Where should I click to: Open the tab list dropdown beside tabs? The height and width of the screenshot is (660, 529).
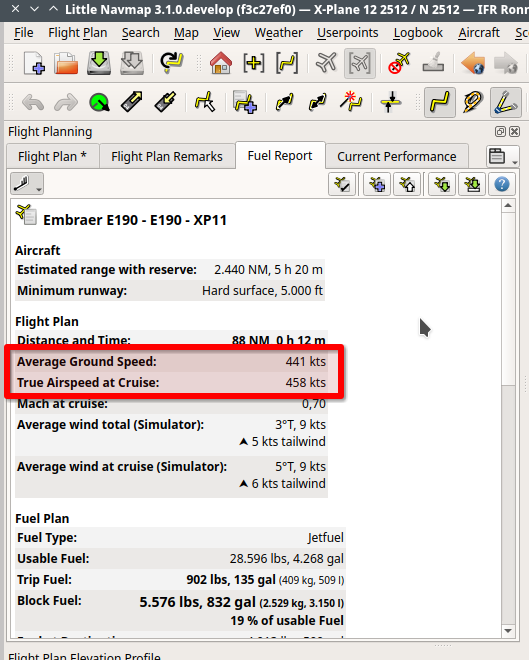point(502,157)
